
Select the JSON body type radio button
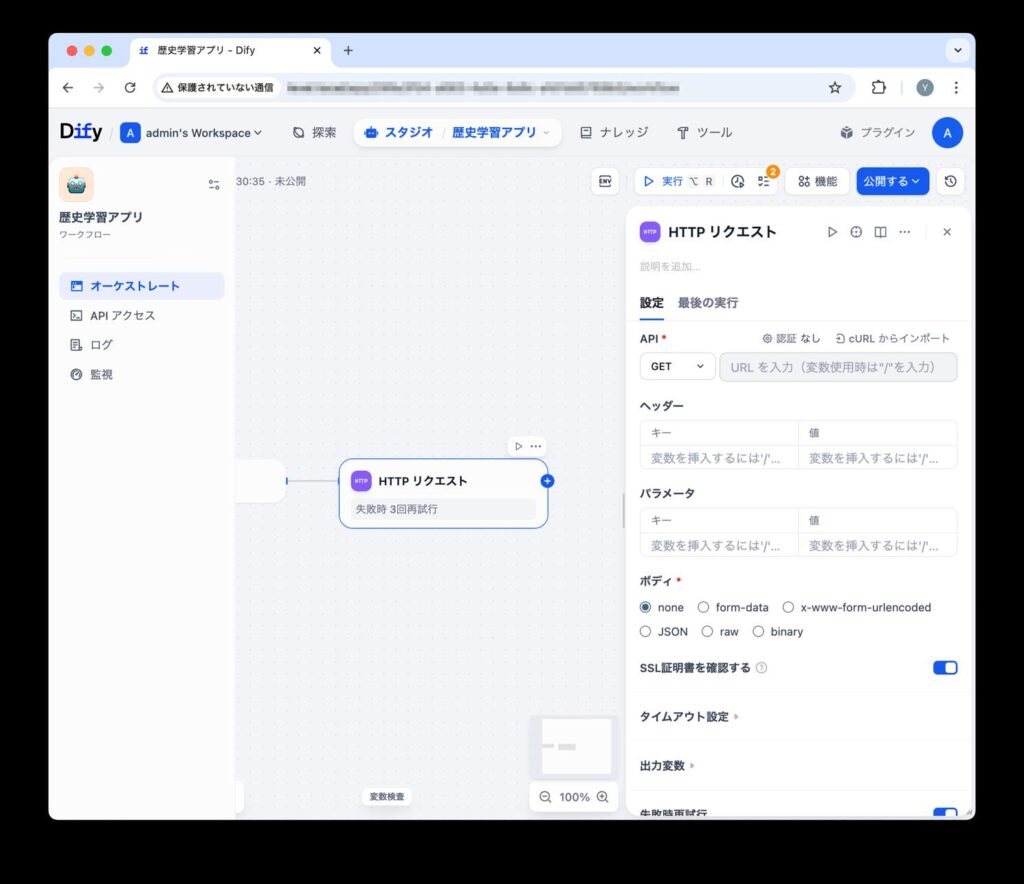(x=648, y=631)
